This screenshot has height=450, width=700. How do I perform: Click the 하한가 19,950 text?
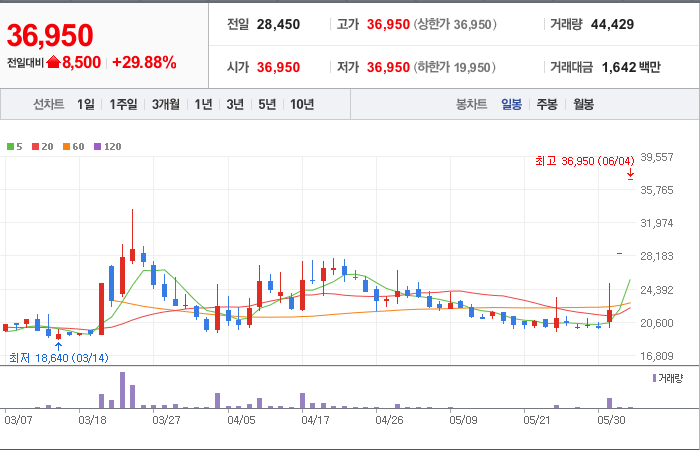[455, 67]
